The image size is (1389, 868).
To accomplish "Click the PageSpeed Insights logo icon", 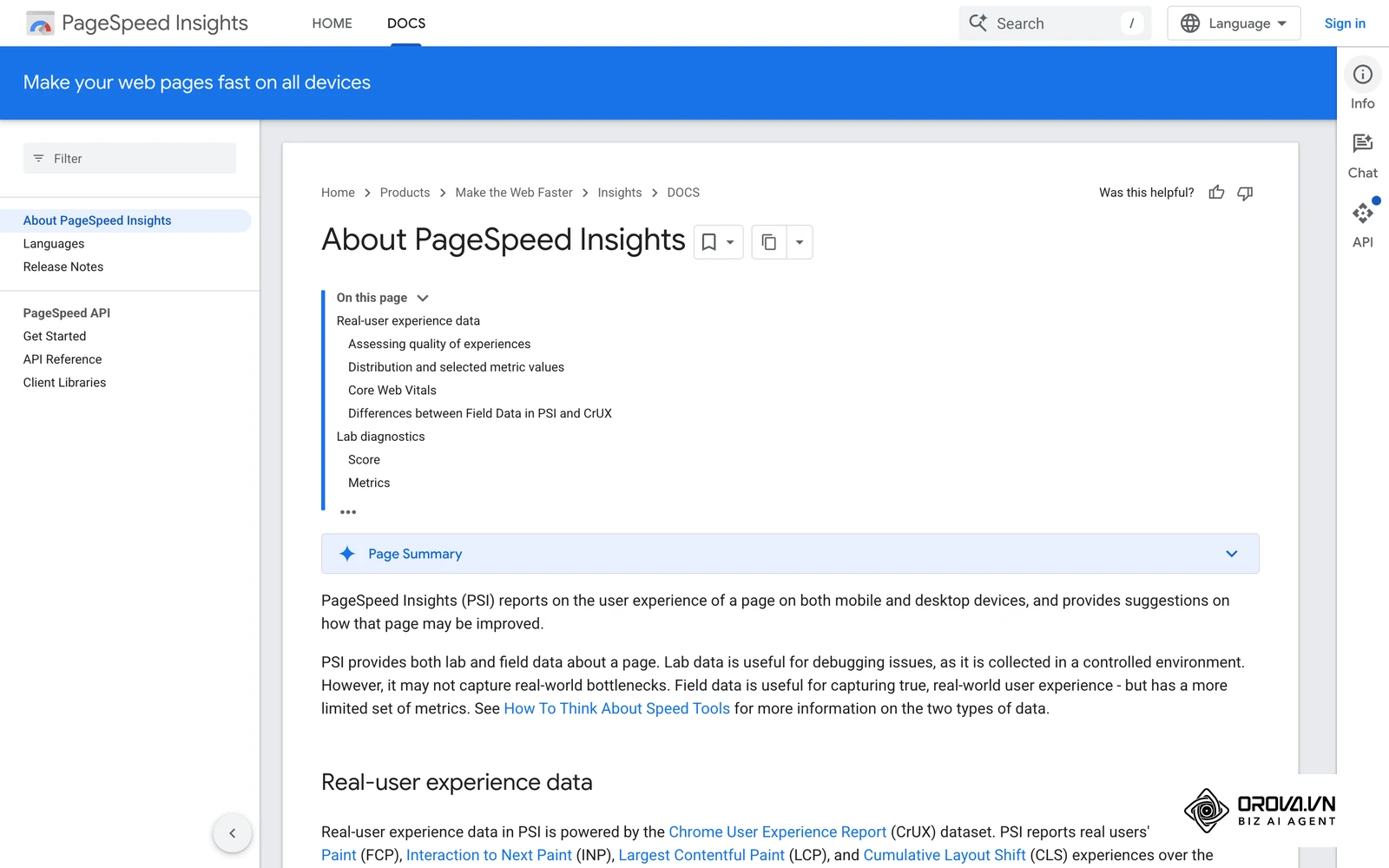I will tap(40, 23).
